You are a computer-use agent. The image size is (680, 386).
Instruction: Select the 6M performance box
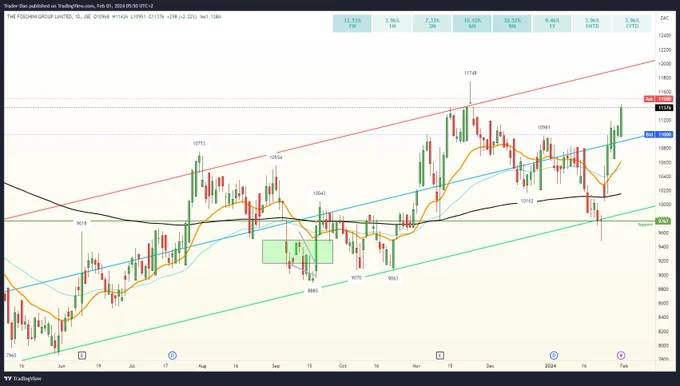coord(472,23)
